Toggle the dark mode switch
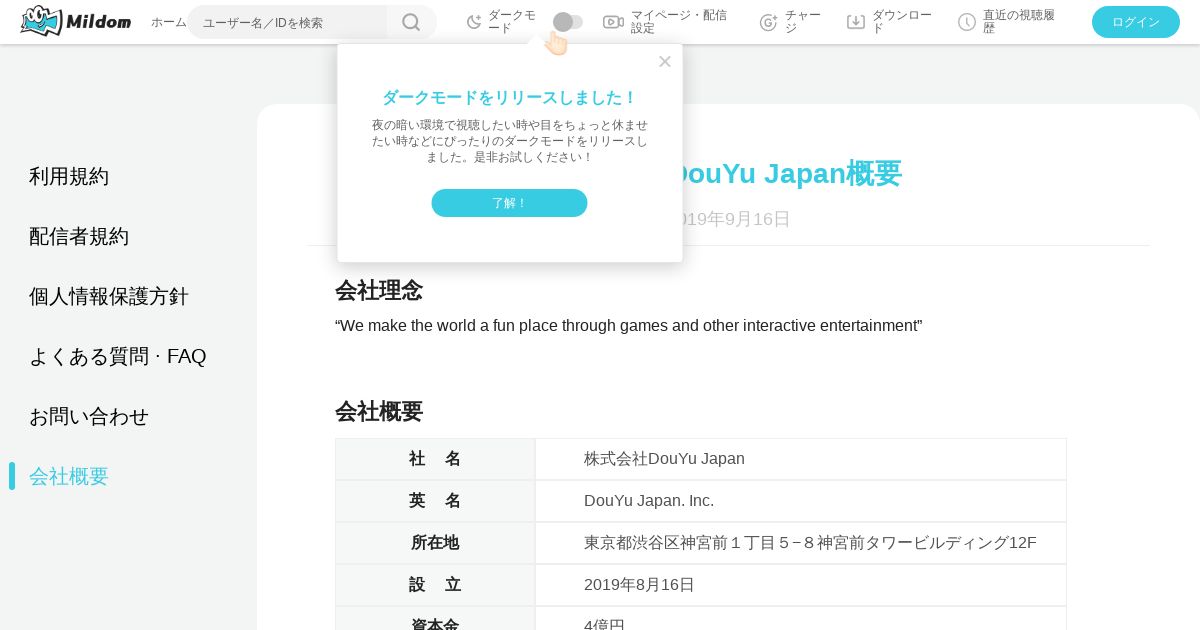The width and height of the screenshot is (1200, 630). pos(568,22)
